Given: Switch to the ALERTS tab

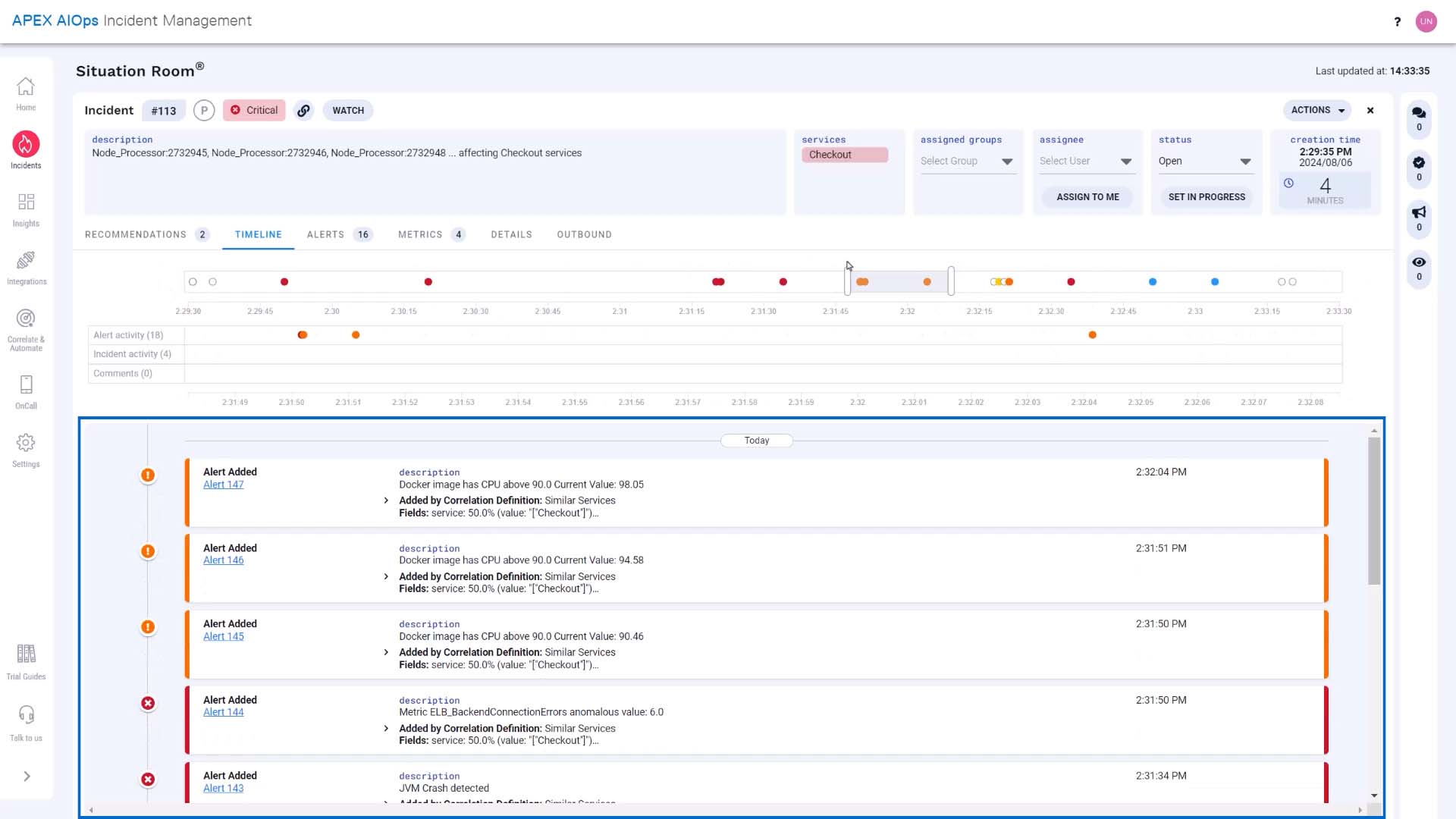Looking at the screenshot, I should [339, 234].
